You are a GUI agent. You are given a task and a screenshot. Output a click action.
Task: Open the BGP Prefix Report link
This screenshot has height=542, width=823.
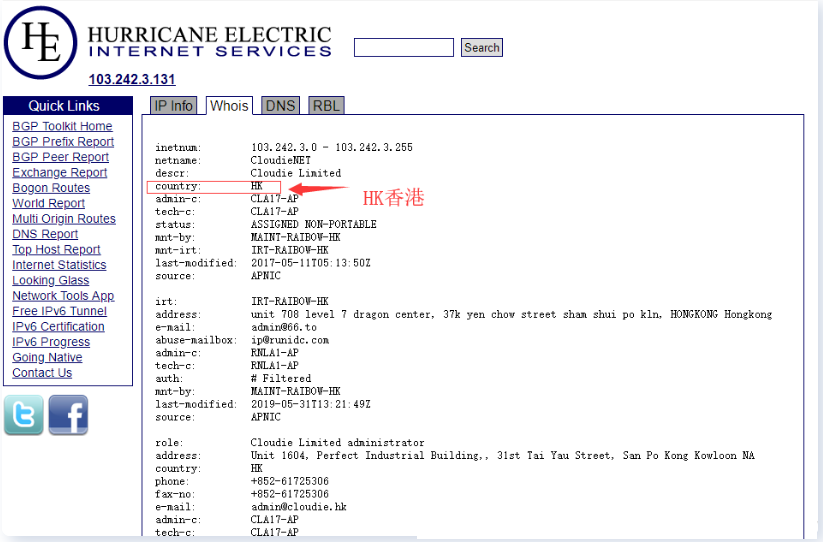pyautogui.click(x=63, y=142)
